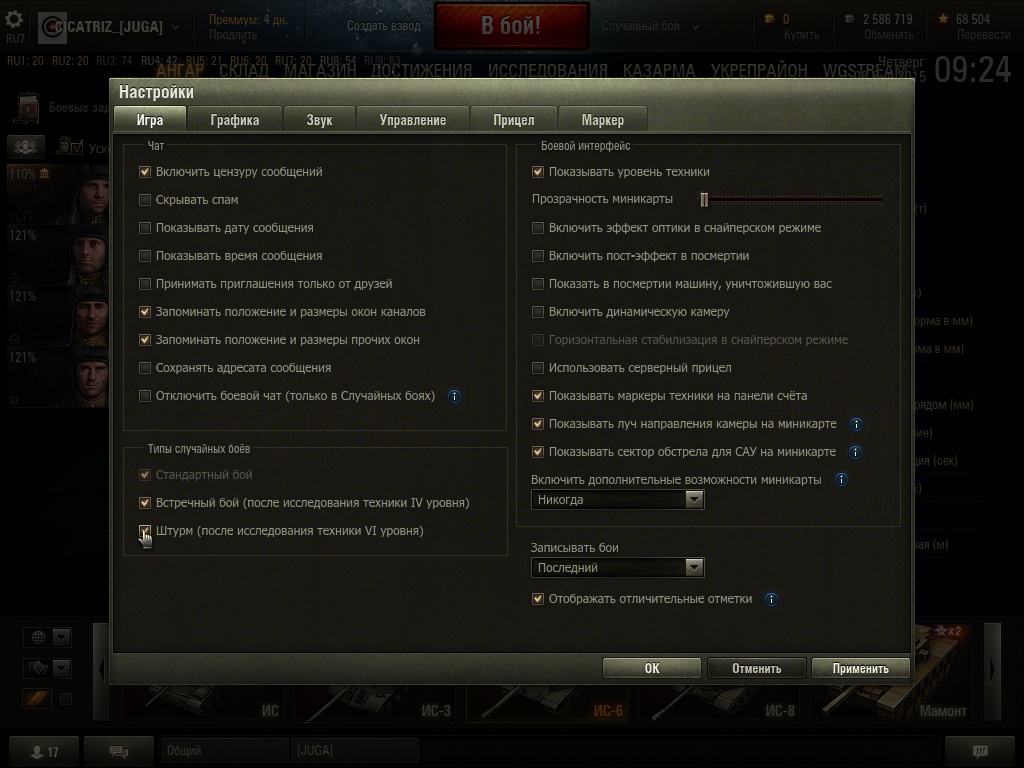Click the Отменить button

coord(756,668)
